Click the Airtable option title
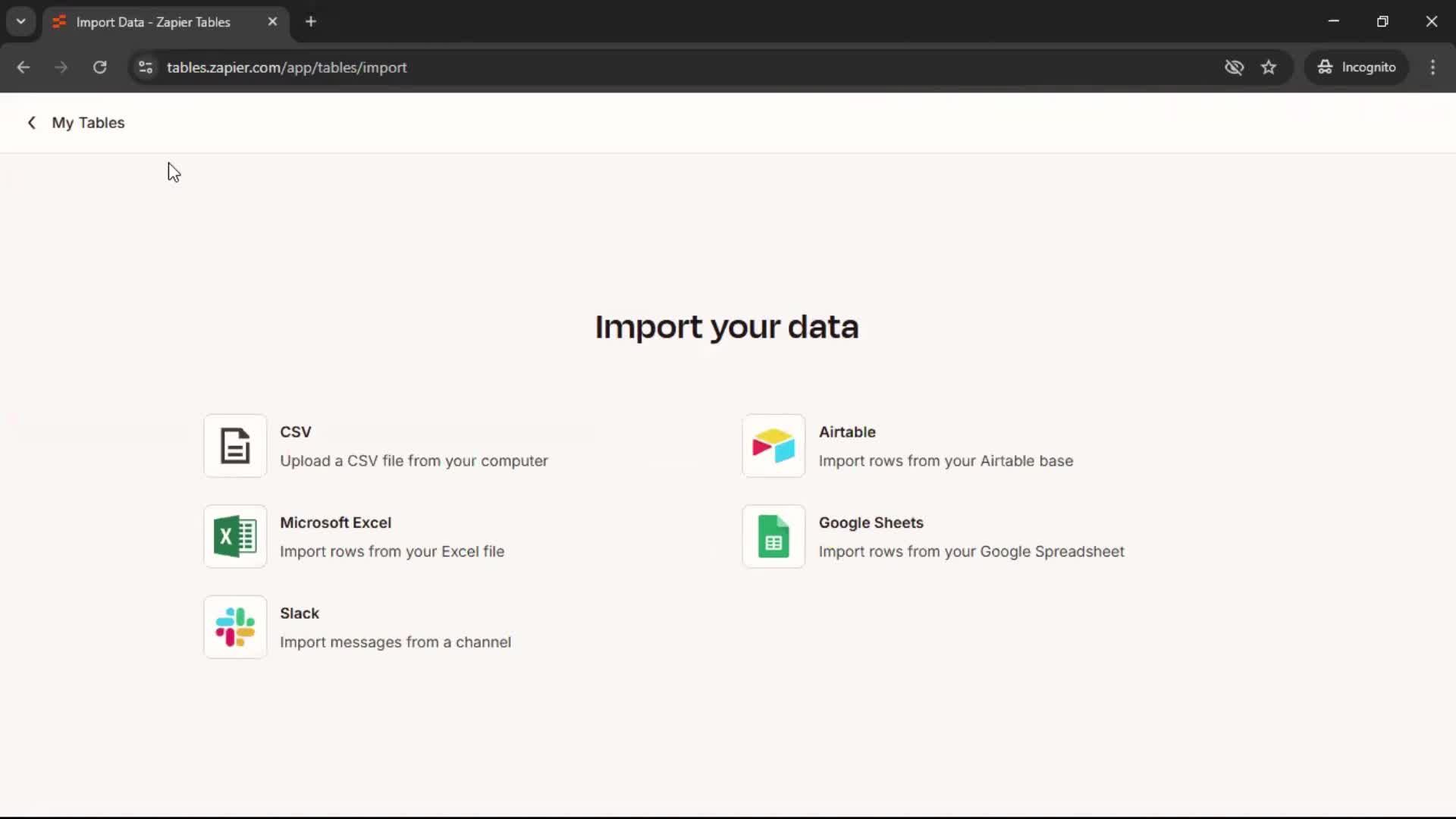Image resolution: width=1456 pixels, height=819 pixels. 847,432
